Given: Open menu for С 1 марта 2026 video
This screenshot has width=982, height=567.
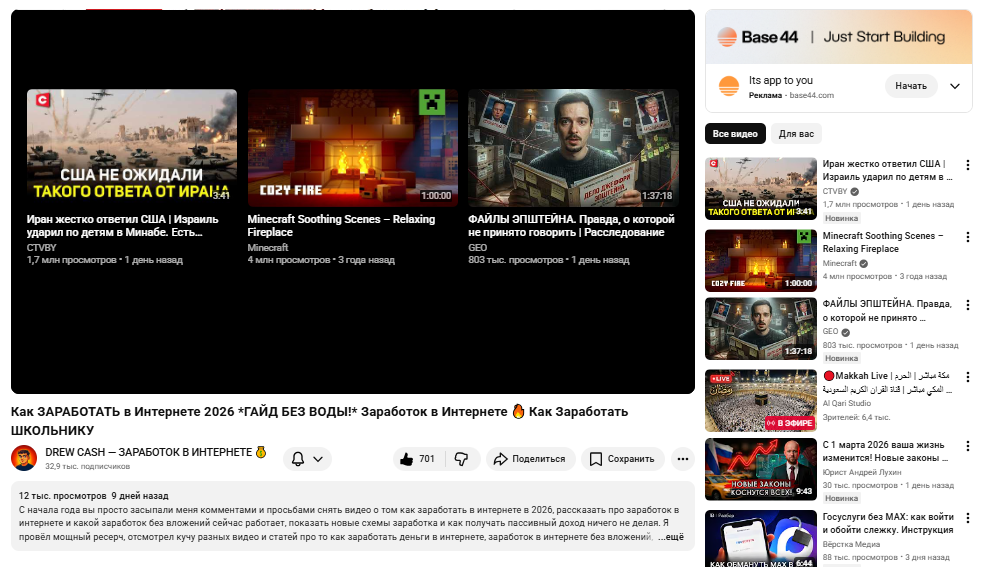Looking at the screenshot, I should 968,446.
